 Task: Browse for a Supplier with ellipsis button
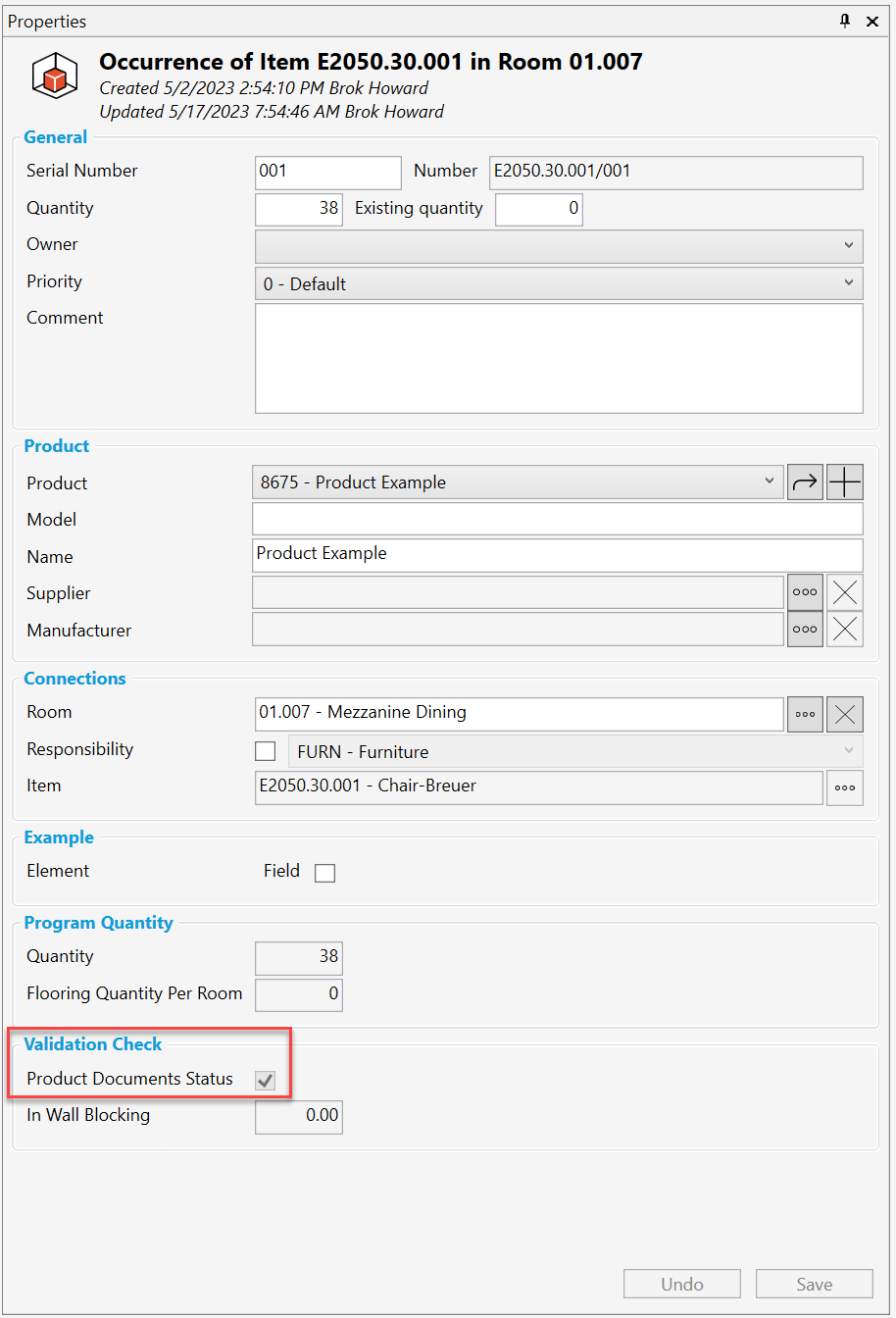pos(805,592)
